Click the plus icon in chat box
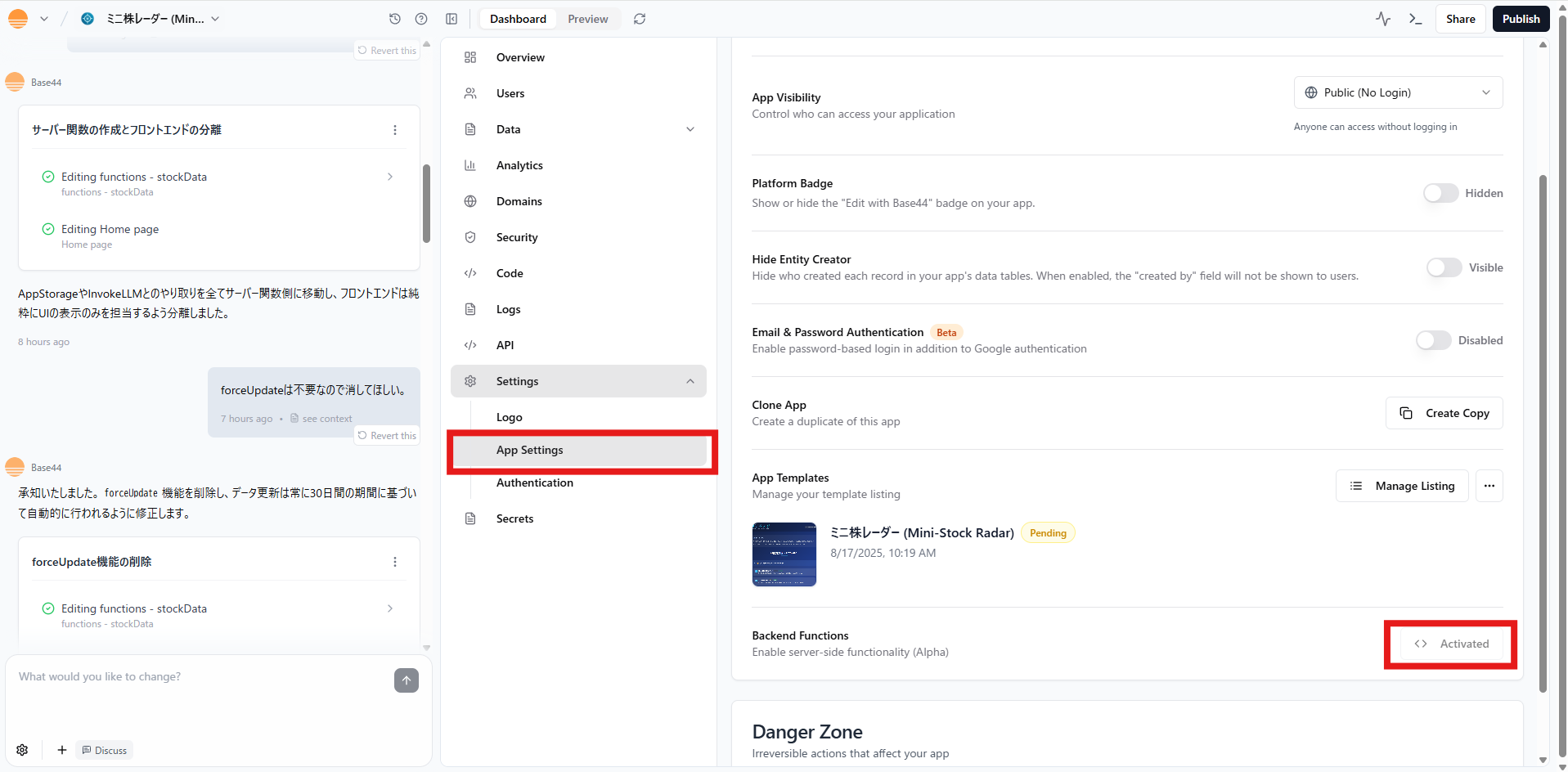The height and width of the screenshot is (772, 1568). pos(62,750)
